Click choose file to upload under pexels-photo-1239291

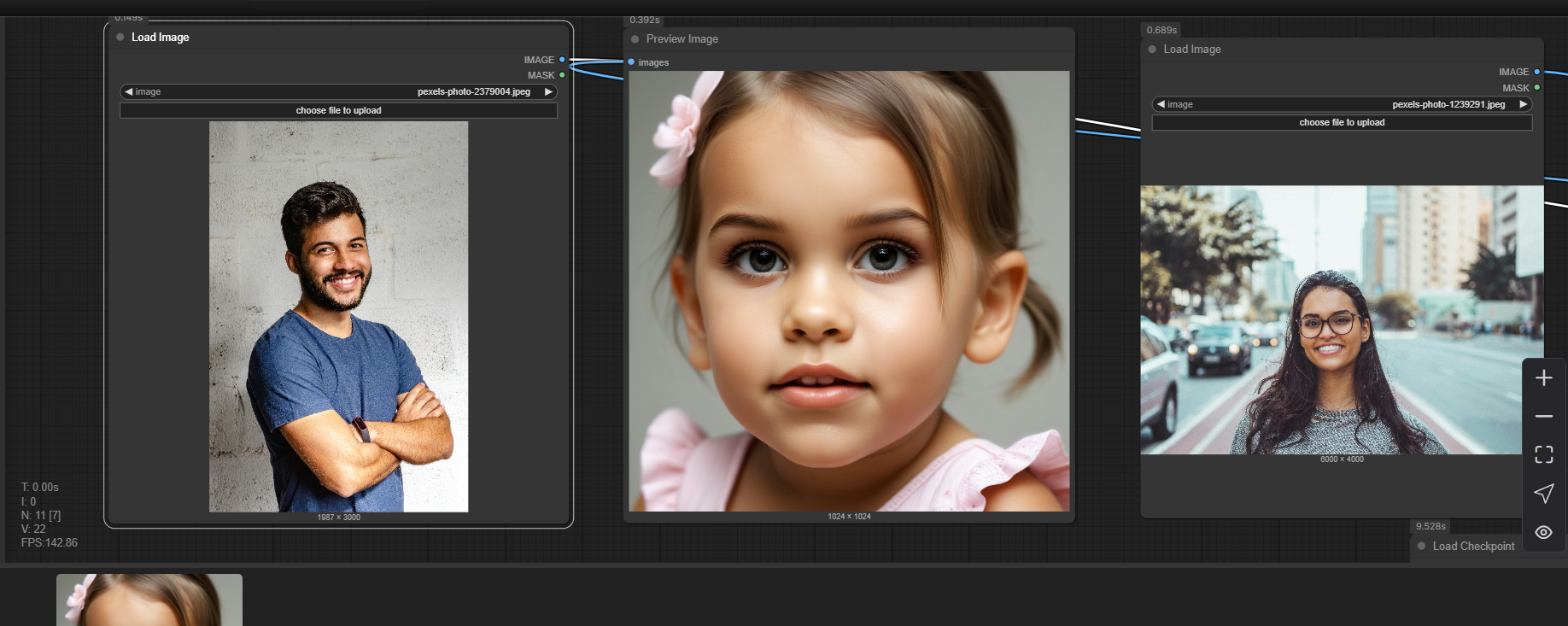[1342, 122]
